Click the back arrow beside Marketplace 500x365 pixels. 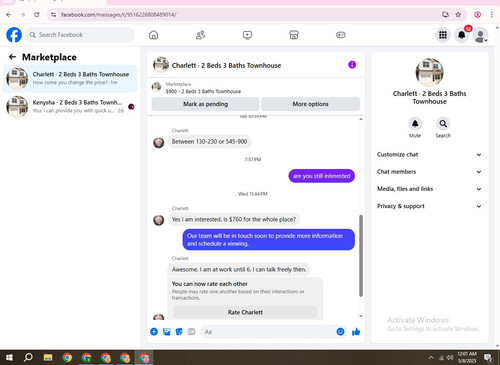[12, 57]
